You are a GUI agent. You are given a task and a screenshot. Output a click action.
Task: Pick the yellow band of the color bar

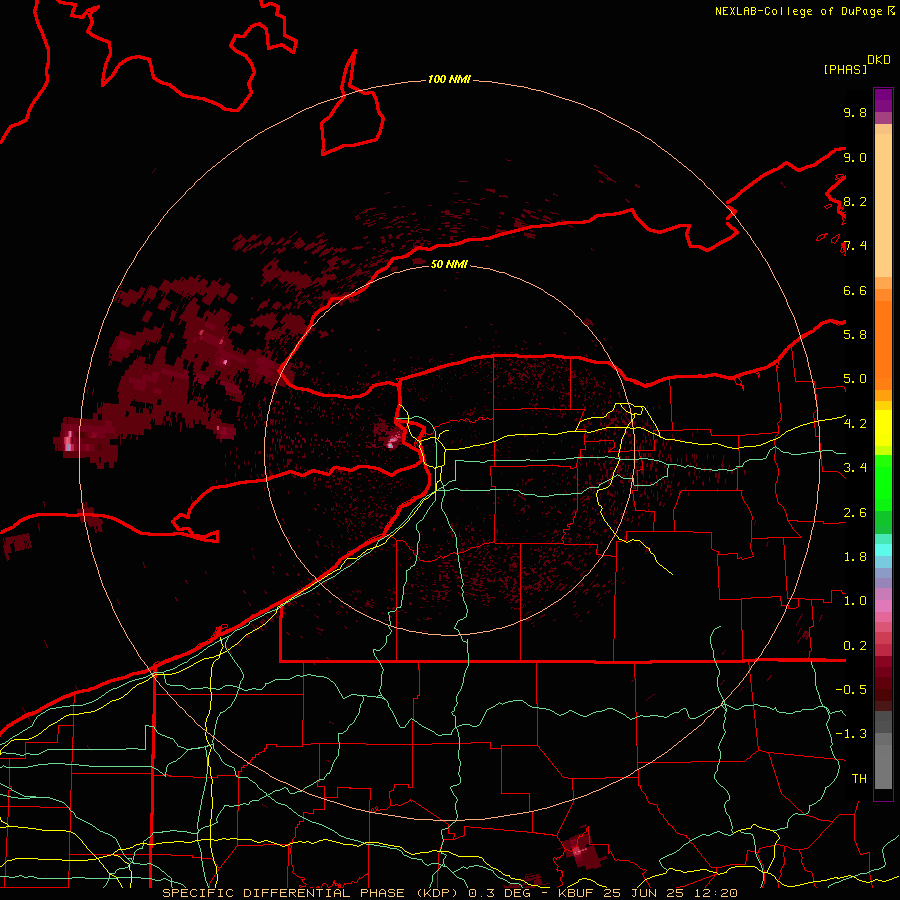[x=883, y=428]
